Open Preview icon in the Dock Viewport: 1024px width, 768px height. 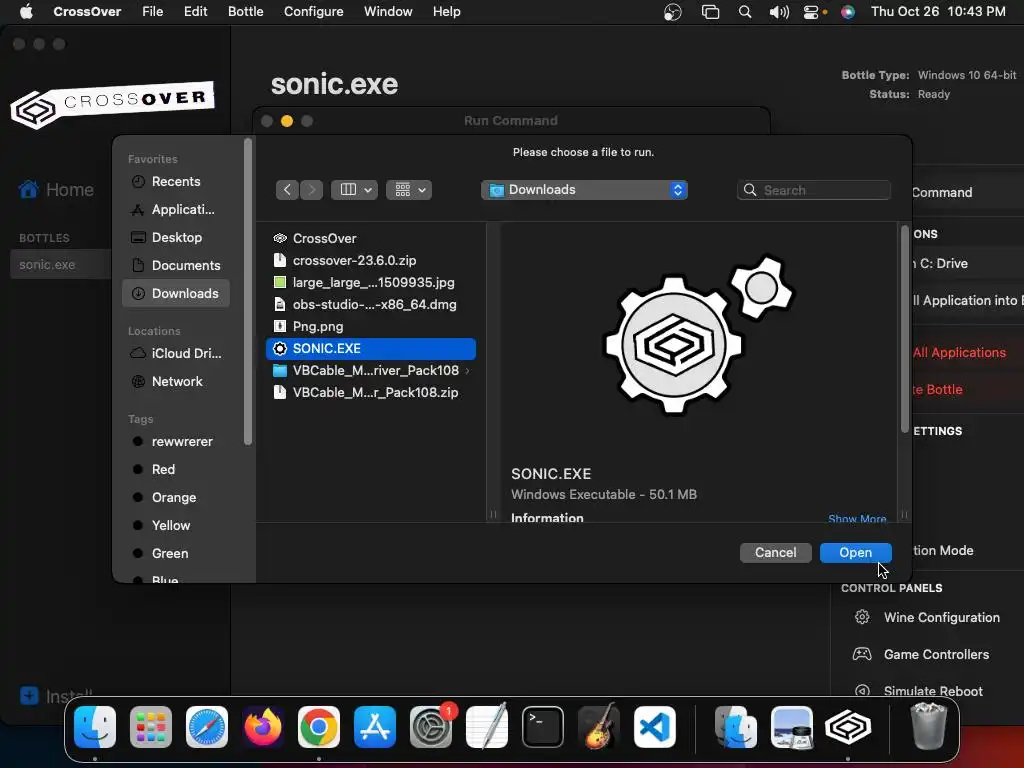pos(792,727)
